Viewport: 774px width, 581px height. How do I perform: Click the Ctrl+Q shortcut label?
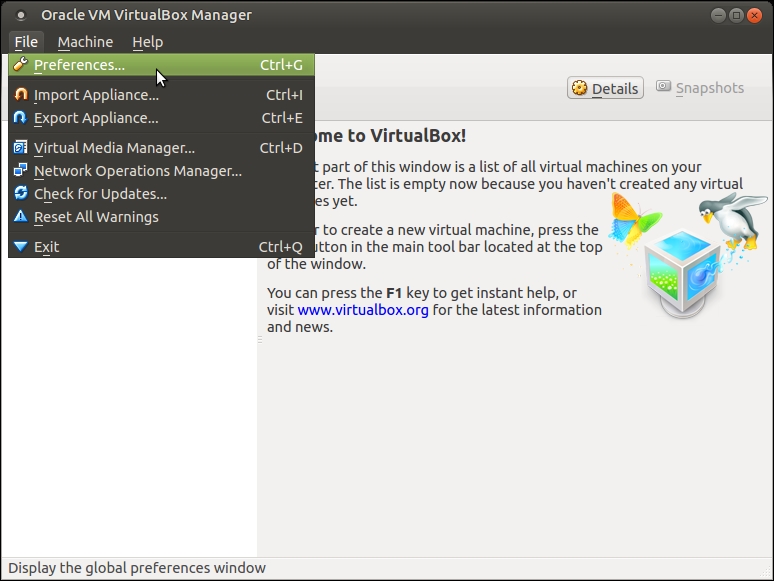click(280, 246)
